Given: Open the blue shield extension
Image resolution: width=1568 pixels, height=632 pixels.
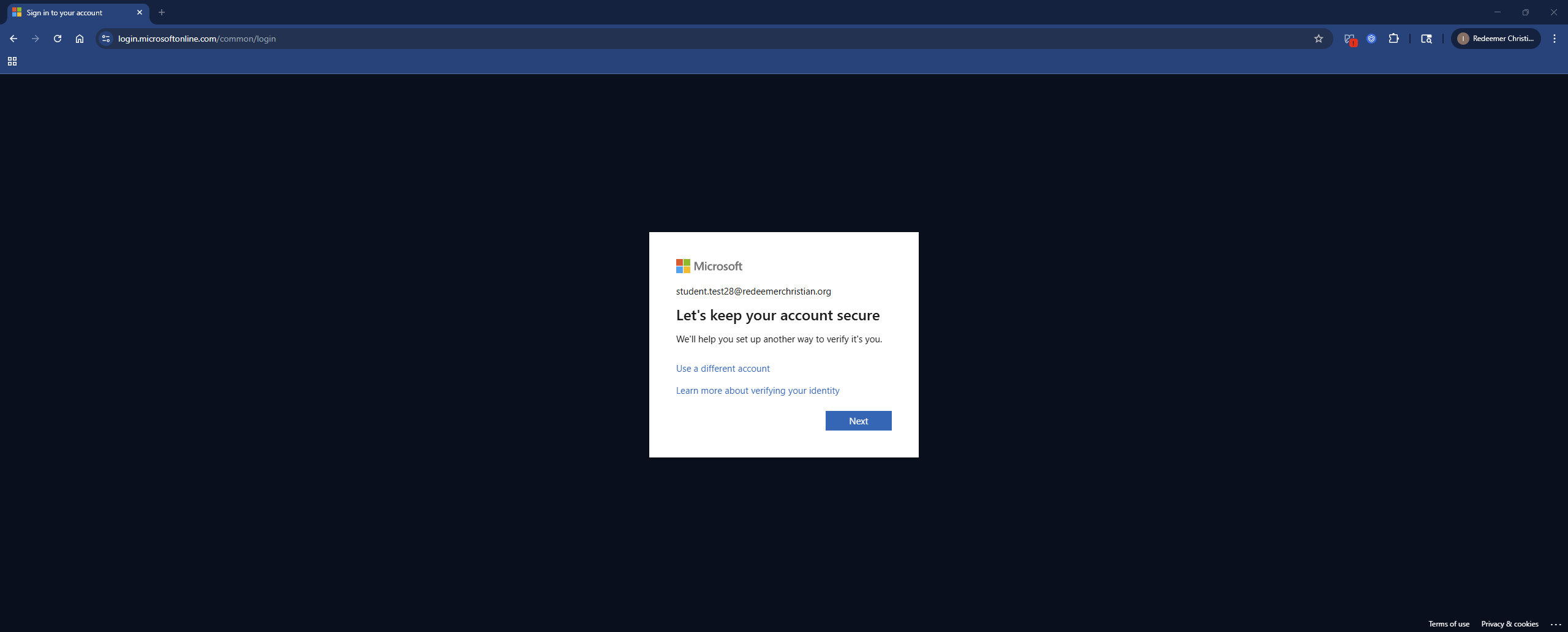Looking at the screenshot, I should coord(1372,39).
